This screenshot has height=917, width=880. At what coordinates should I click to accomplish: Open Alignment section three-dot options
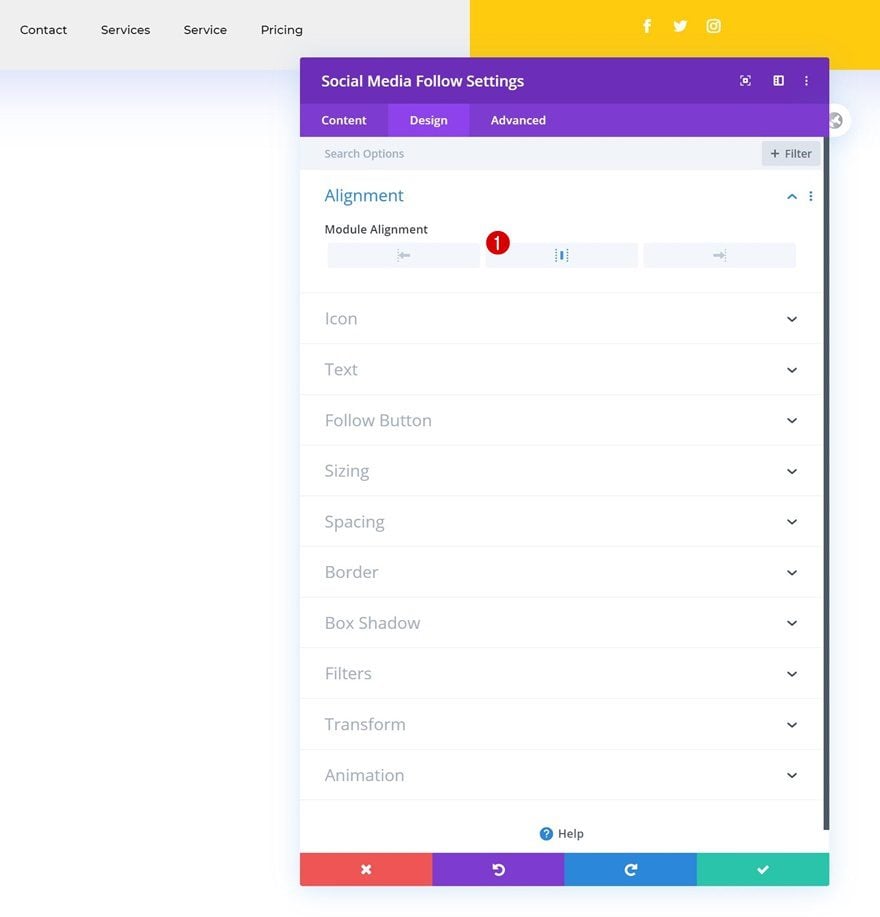tap(810, 196)
